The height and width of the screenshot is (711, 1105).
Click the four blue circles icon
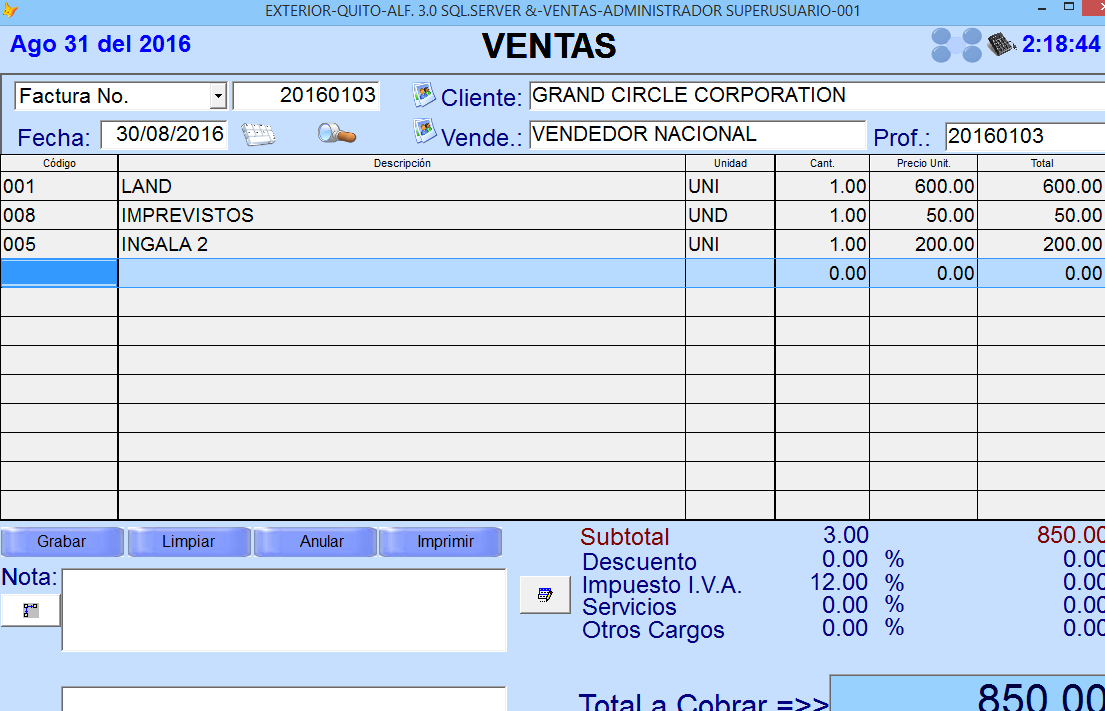[957, 45]
